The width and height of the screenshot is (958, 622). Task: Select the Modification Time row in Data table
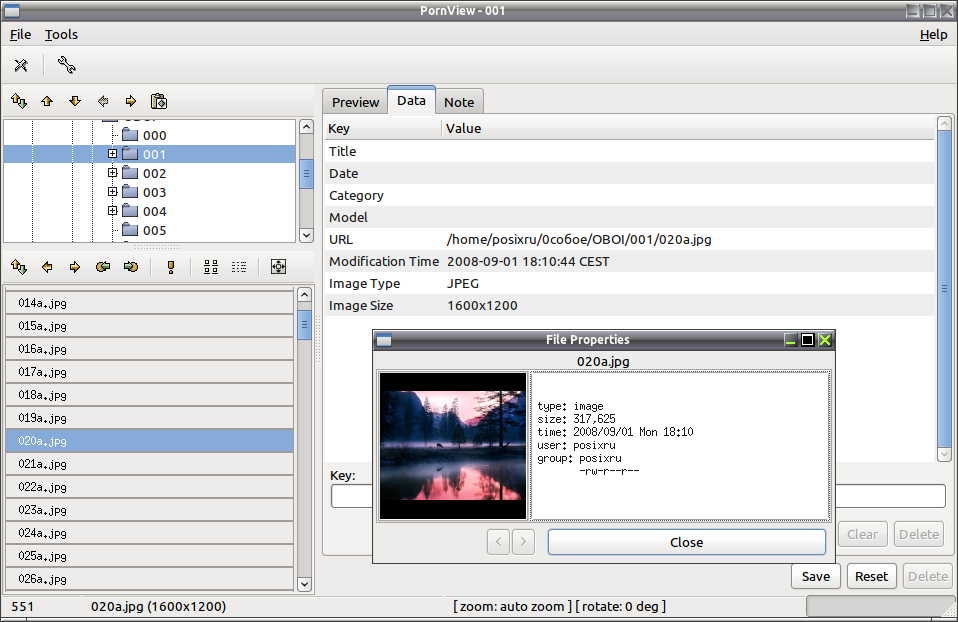629,262
